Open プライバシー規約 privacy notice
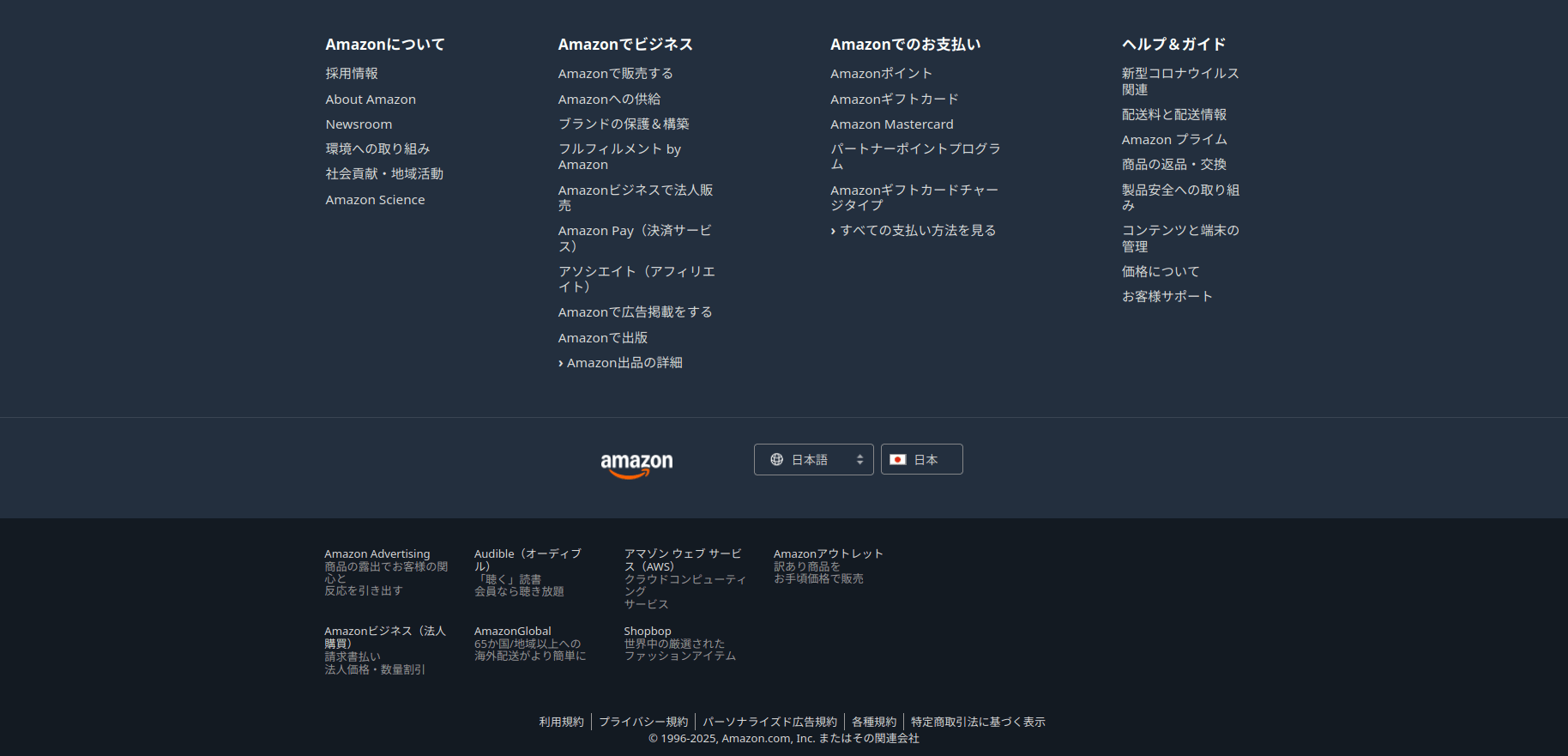The image size is (1568, 756). [x=643, y=723]
